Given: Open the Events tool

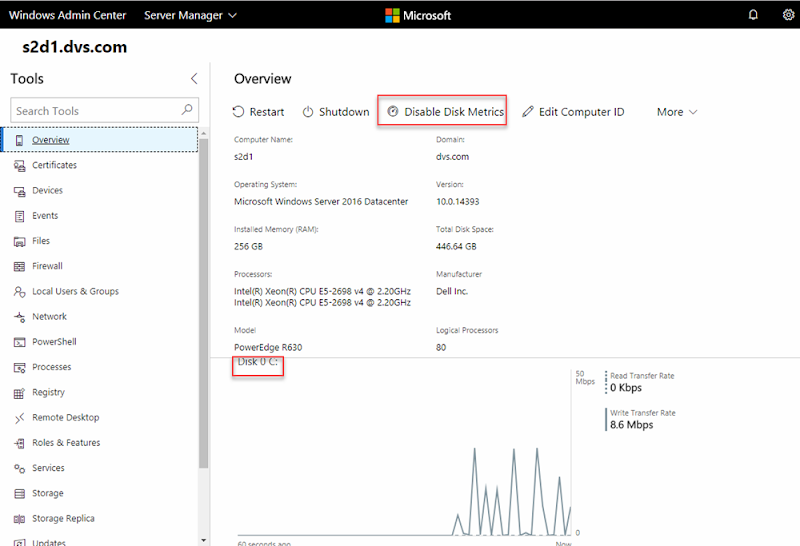Looking at the screenshot, I should (100, 216).
